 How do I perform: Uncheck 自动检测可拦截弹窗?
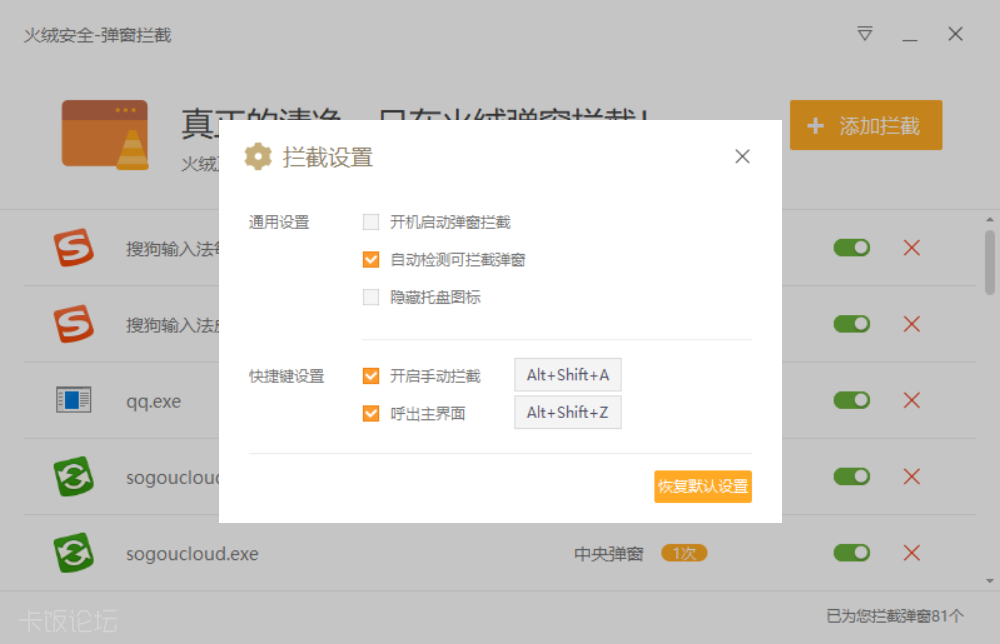[371, 260]
